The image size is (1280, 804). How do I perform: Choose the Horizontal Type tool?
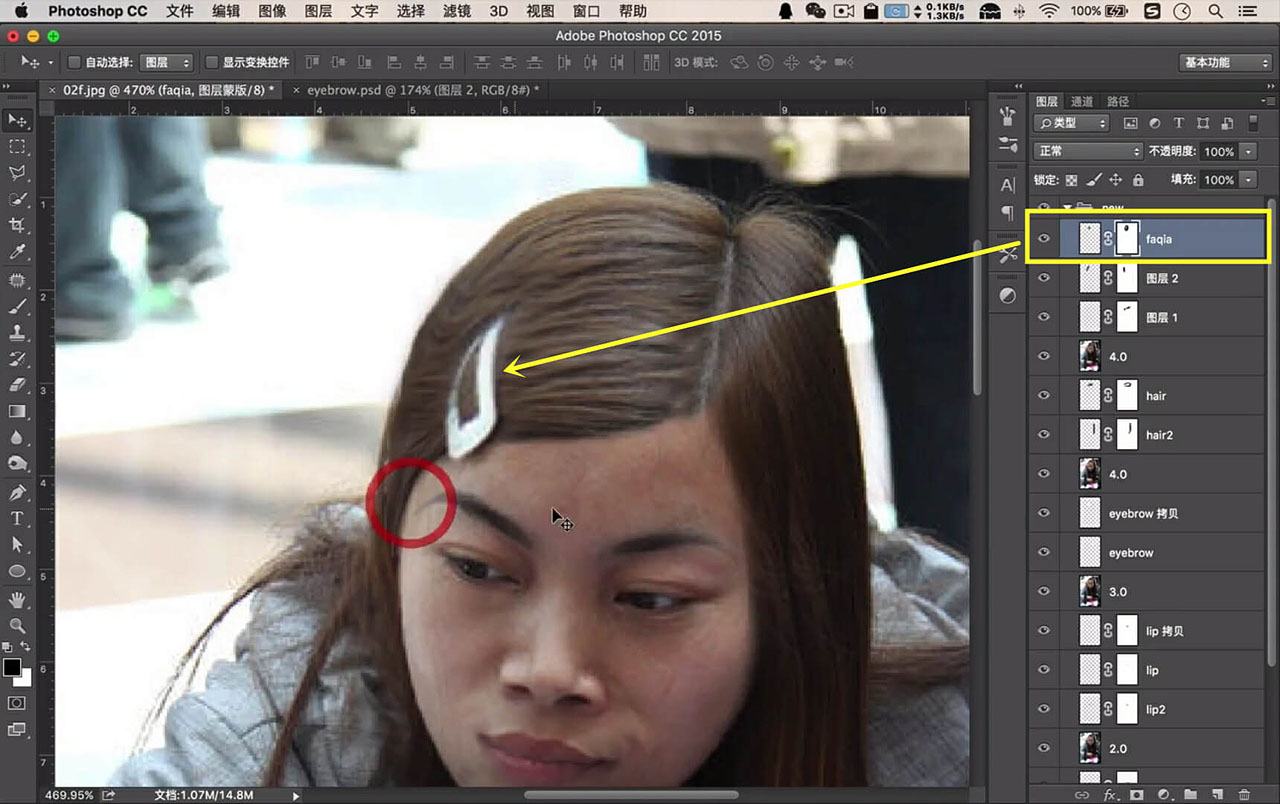coord(17,518)
